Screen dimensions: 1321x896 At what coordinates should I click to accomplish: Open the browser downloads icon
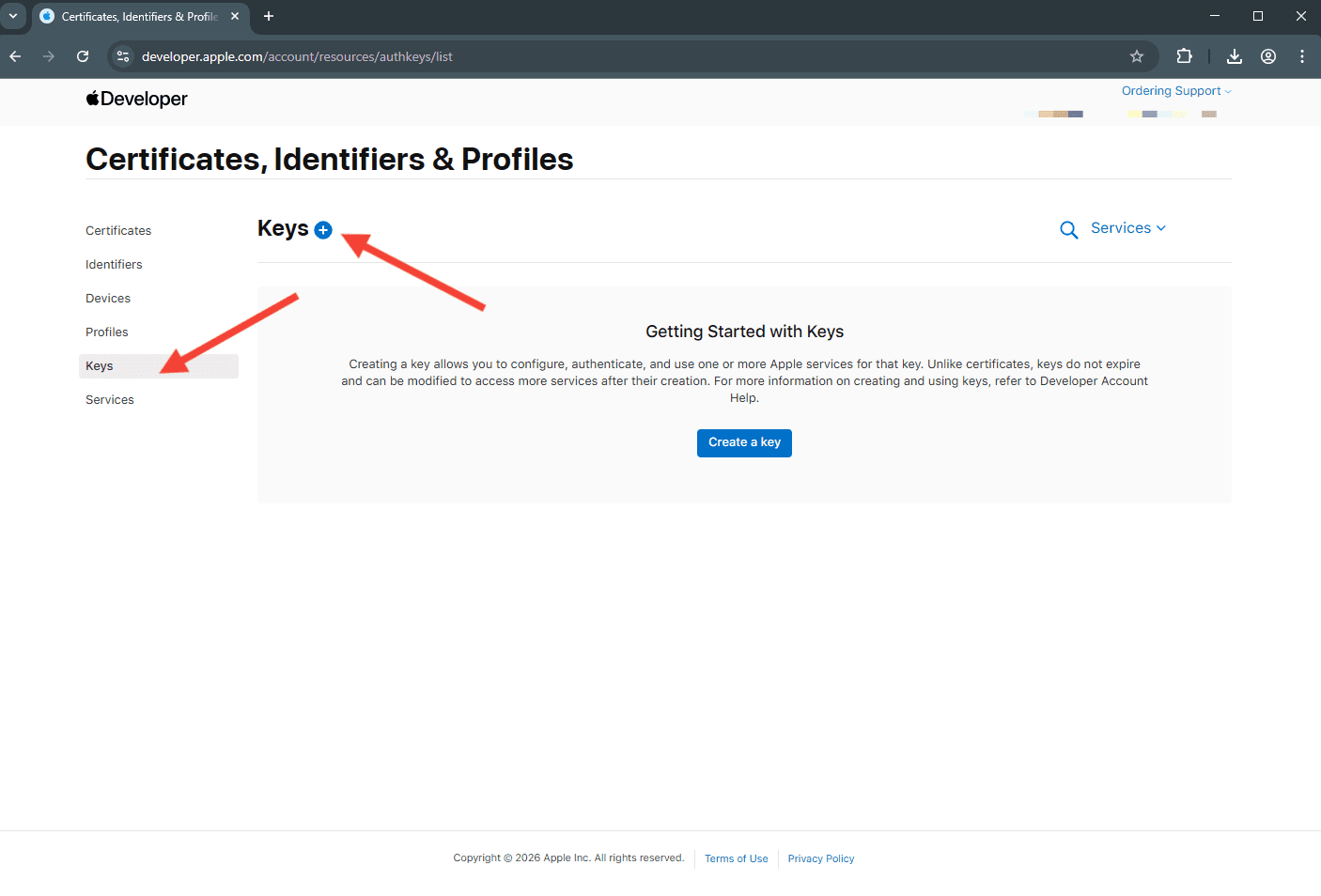point(1235,56)
